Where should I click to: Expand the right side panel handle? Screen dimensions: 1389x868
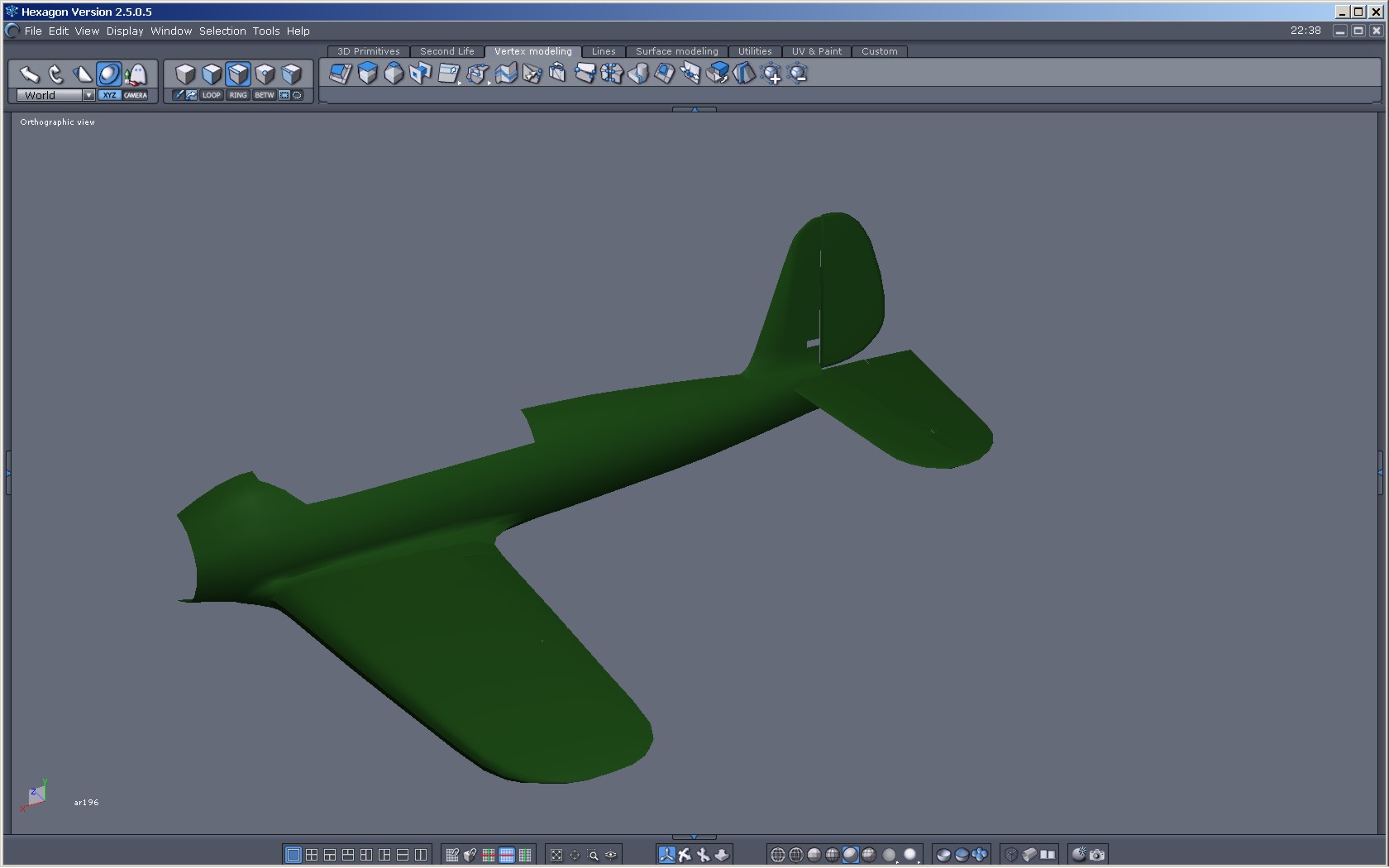[x=1380, y=473]
